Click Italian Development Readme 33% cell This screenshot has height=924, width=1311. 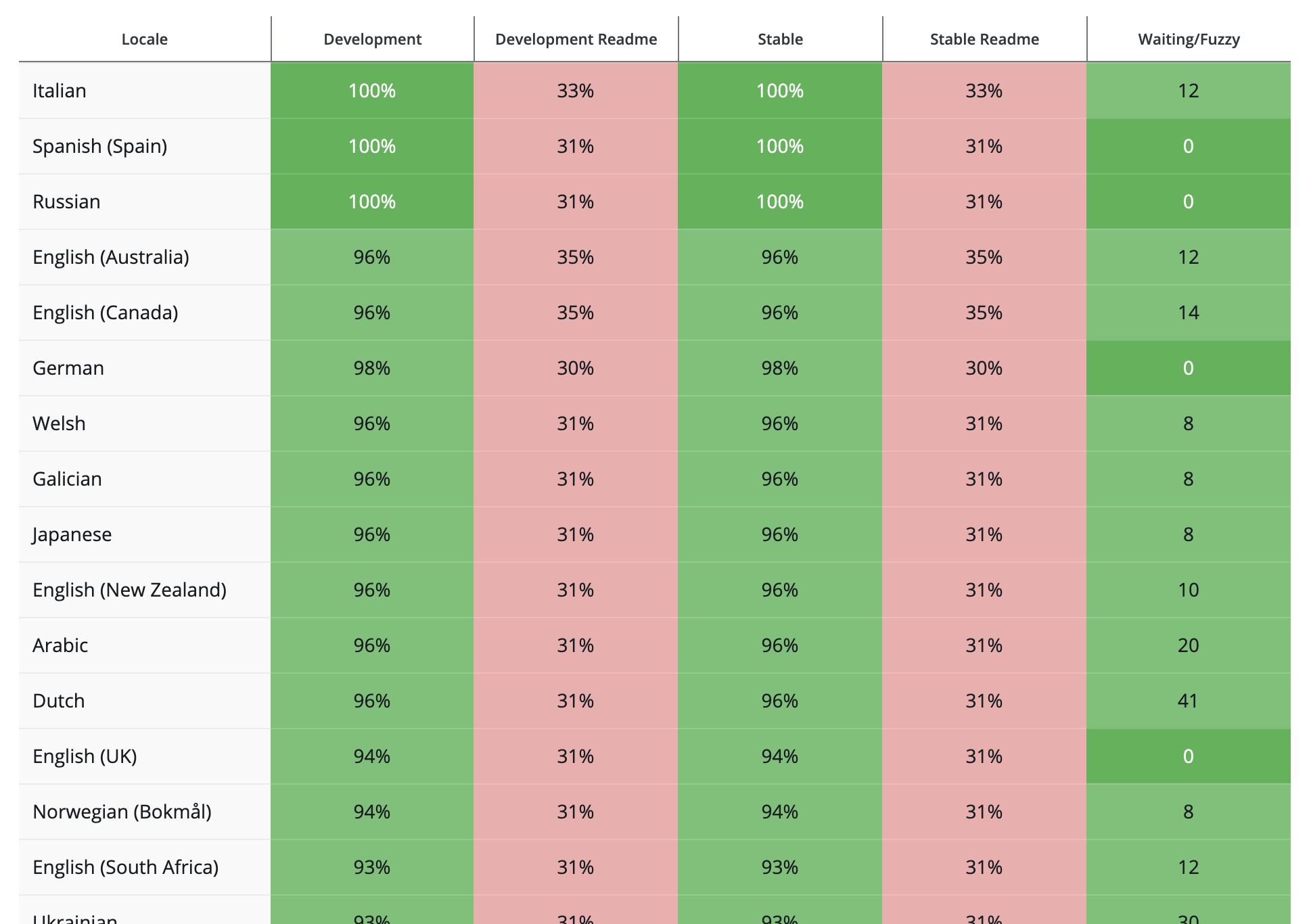(576, 91)
